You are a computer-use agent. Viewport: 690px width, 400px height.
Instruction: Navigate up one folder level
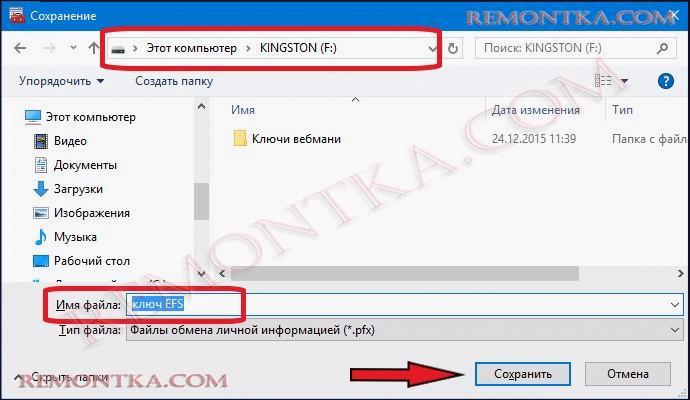[x=94, y=48]
